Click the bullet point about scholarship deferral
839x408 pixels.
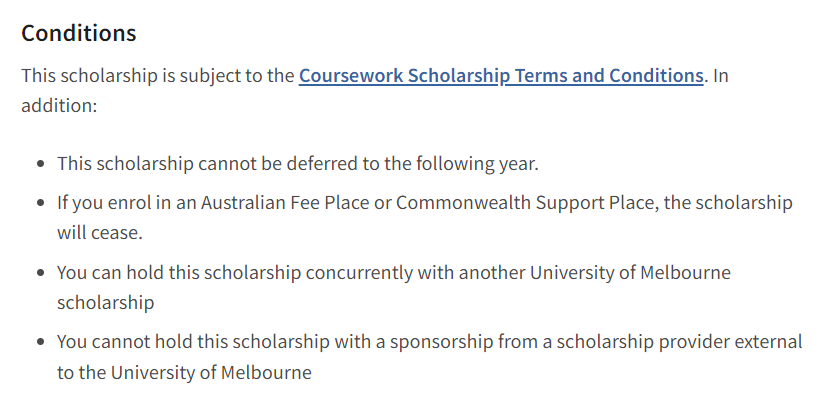click(x=298, y=164)
